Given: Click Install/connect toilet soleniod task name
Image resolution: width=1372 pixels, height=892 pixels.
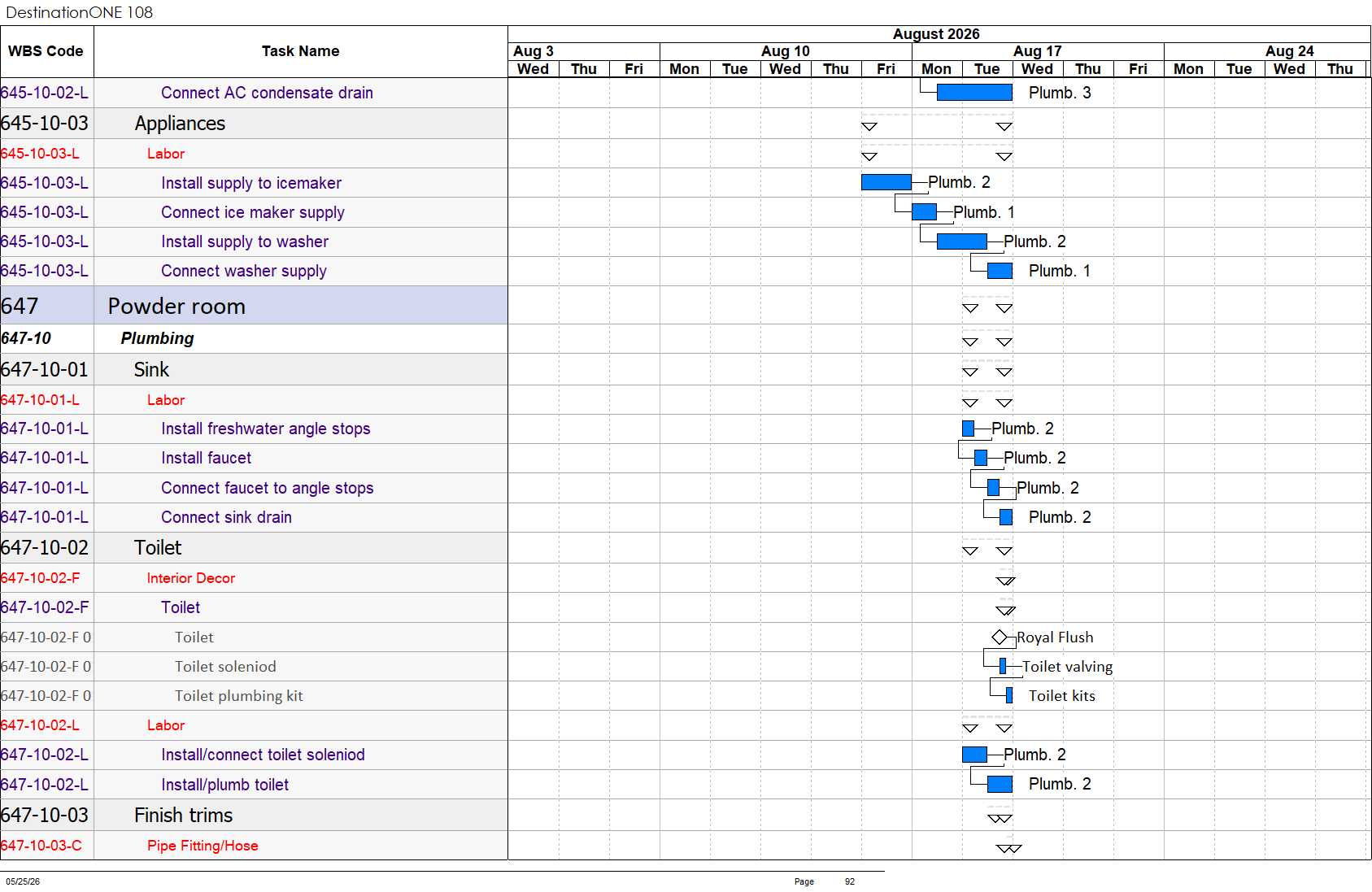Looking at the screenshot, I should point(263,755).
